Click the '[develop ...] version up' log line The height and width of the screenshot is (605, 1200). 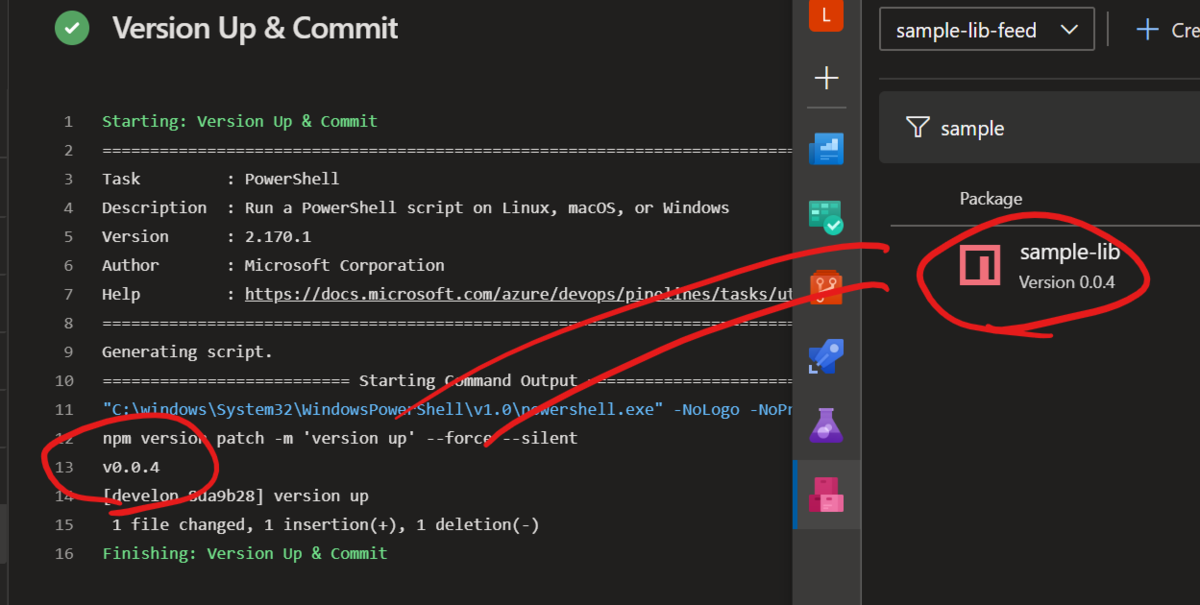(235, 496)
